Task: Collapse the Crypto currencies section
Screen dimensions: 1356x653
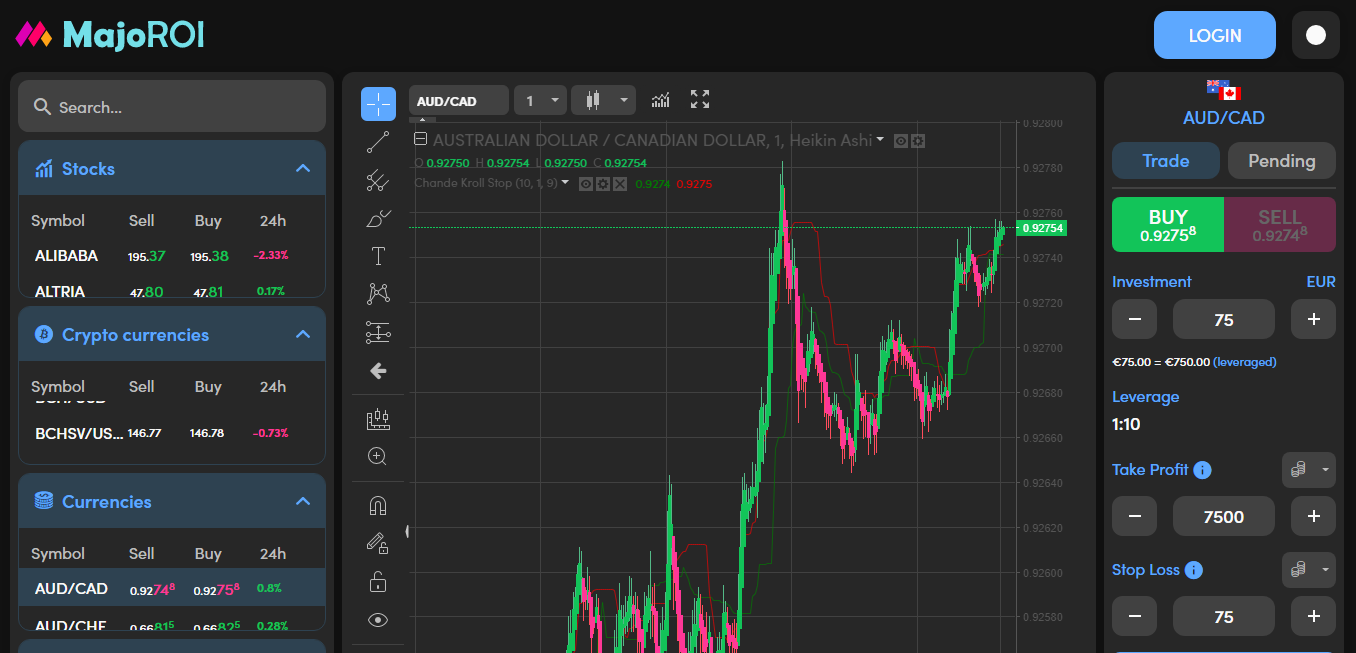Action: tap(303, 334)
